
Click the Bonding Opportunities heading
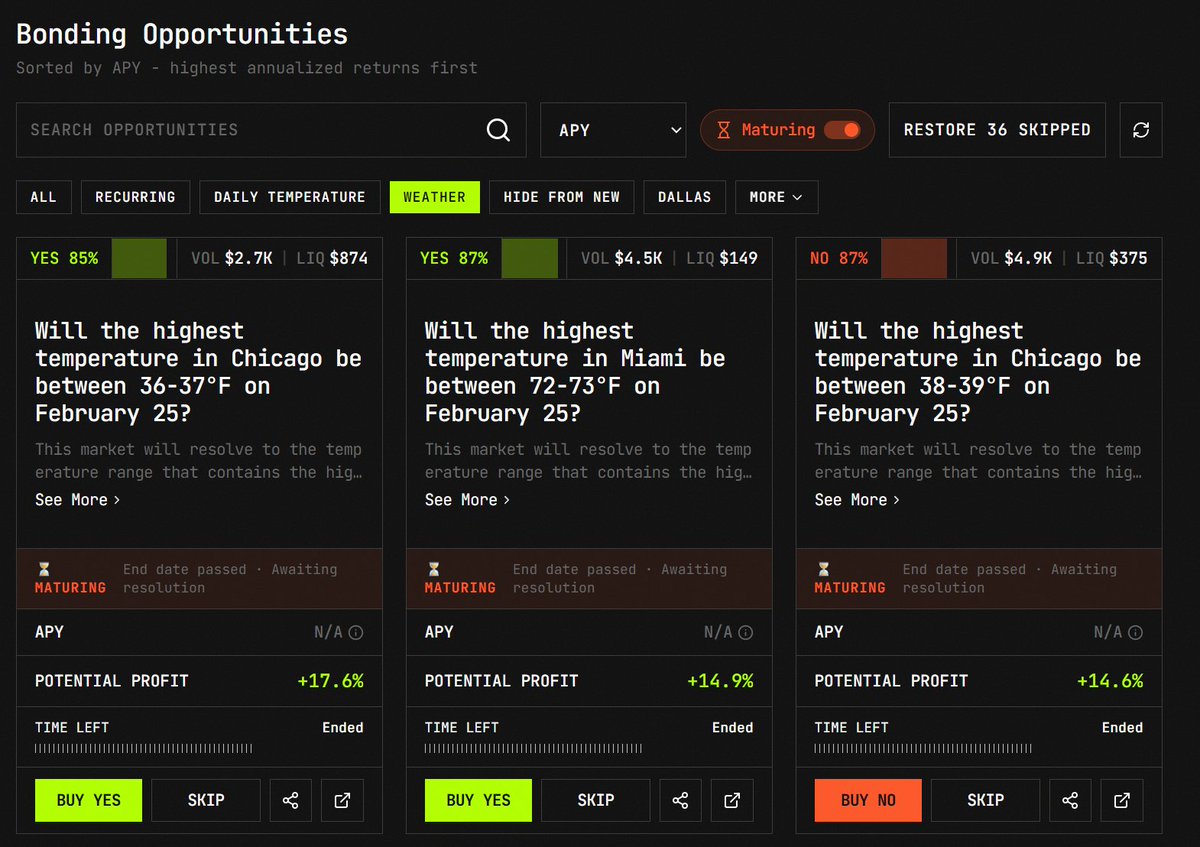tap(182, 34)
